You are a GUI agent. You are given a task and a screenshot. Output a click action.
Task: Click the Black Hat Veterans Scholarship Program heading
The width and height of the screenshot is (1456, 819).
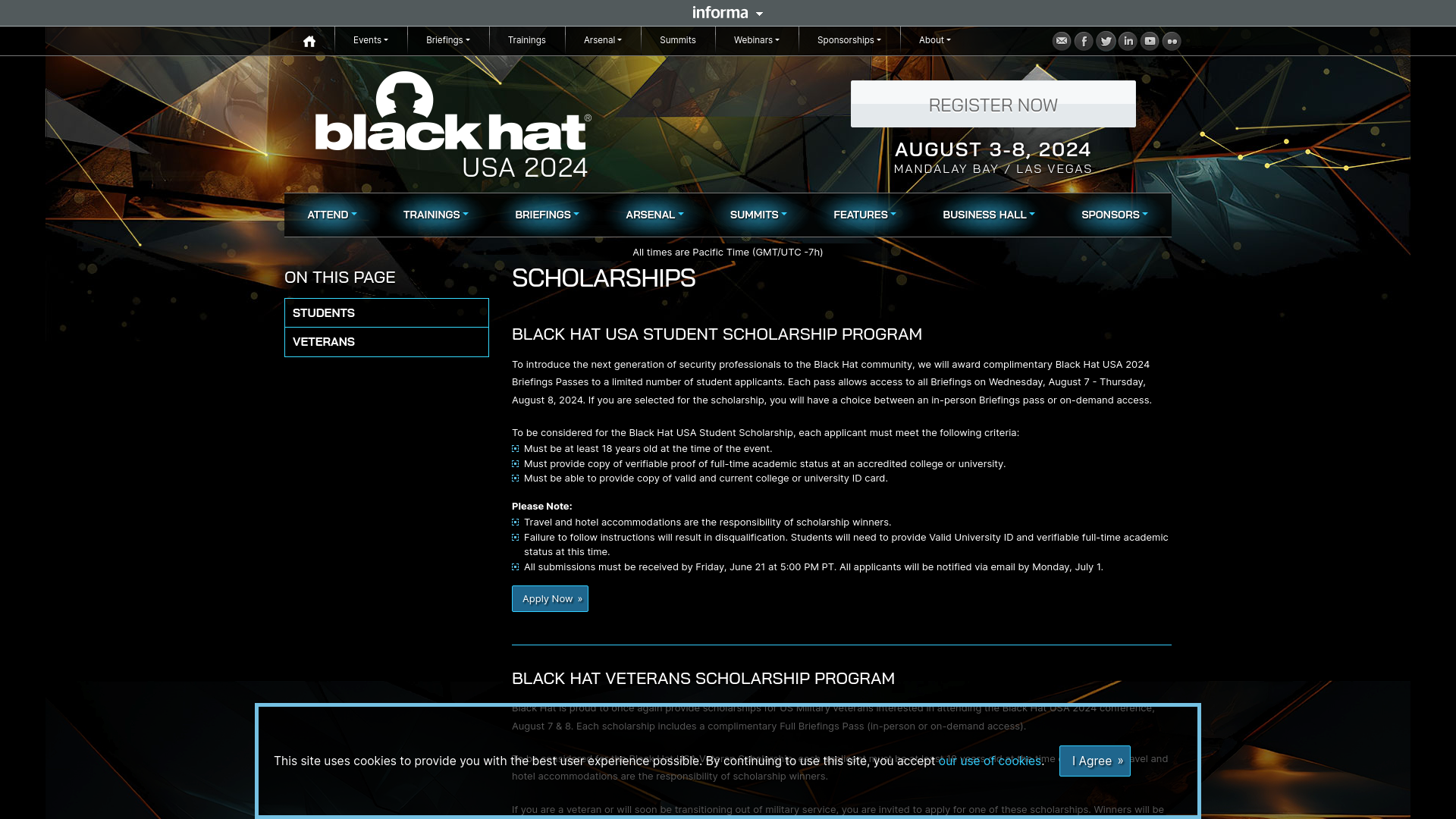pyautogui.click(x=703, y=678)
